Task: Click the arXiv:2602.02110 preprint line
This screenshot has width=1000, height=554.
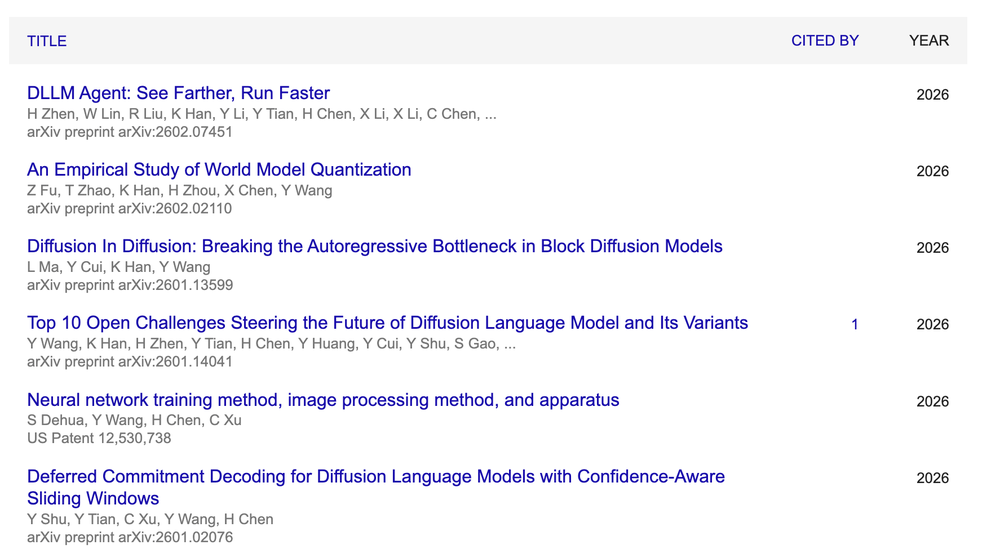Action: click(x=130, y=209)
